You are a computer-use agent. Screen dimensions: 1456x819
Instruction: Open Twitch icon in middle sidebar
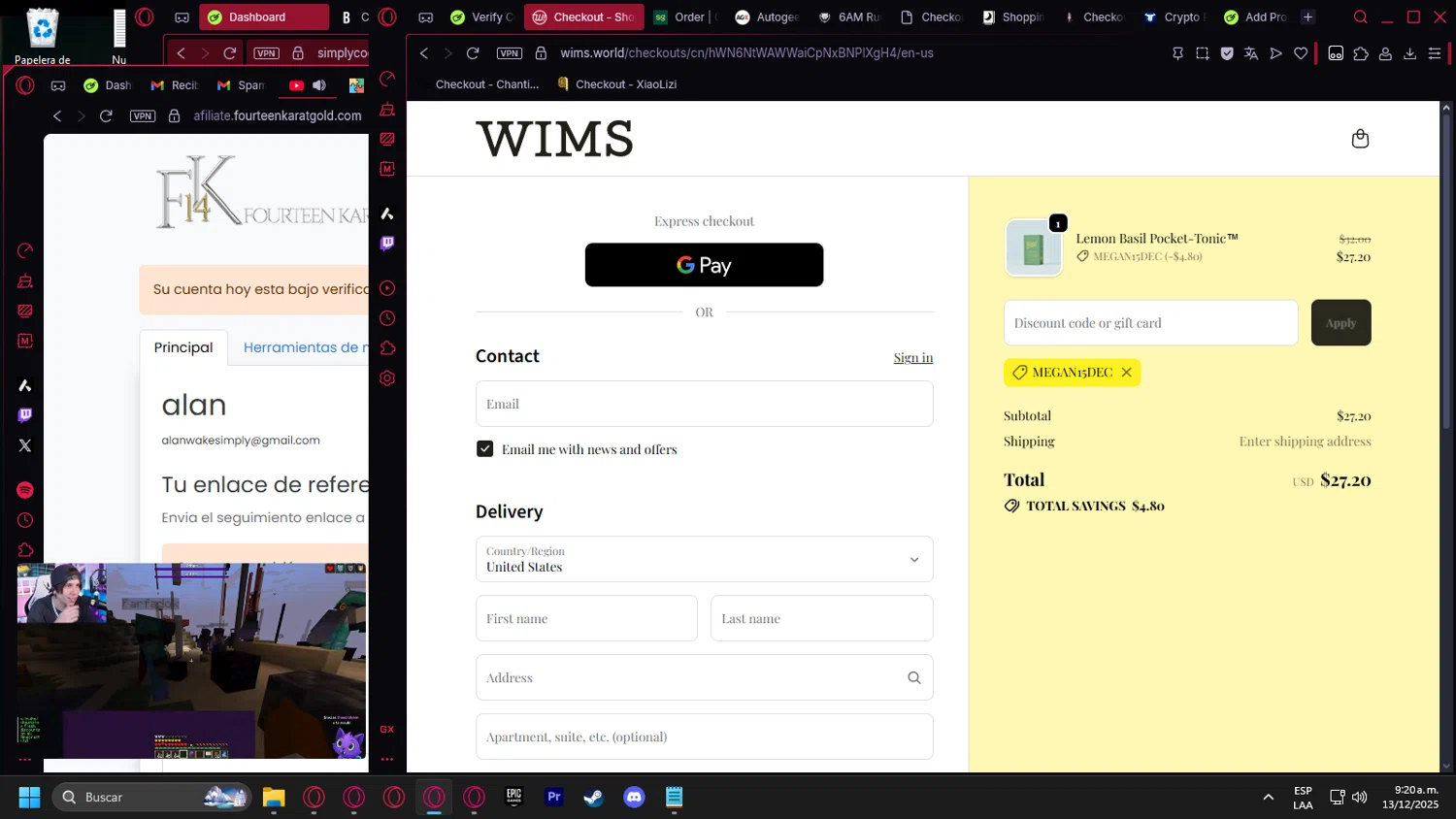tap(387, 244)
